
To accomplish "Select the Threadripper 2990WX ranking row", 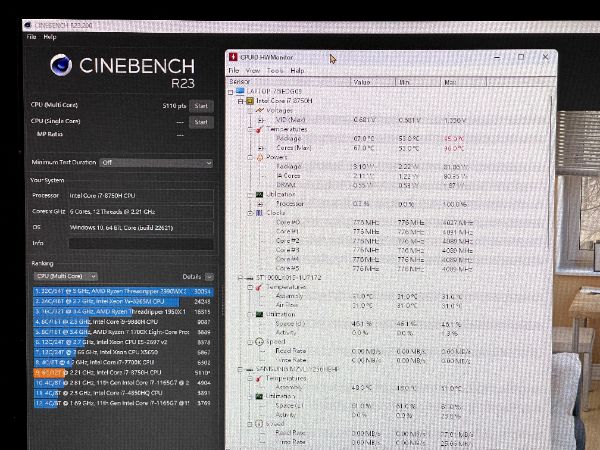I will click(123, 291).
